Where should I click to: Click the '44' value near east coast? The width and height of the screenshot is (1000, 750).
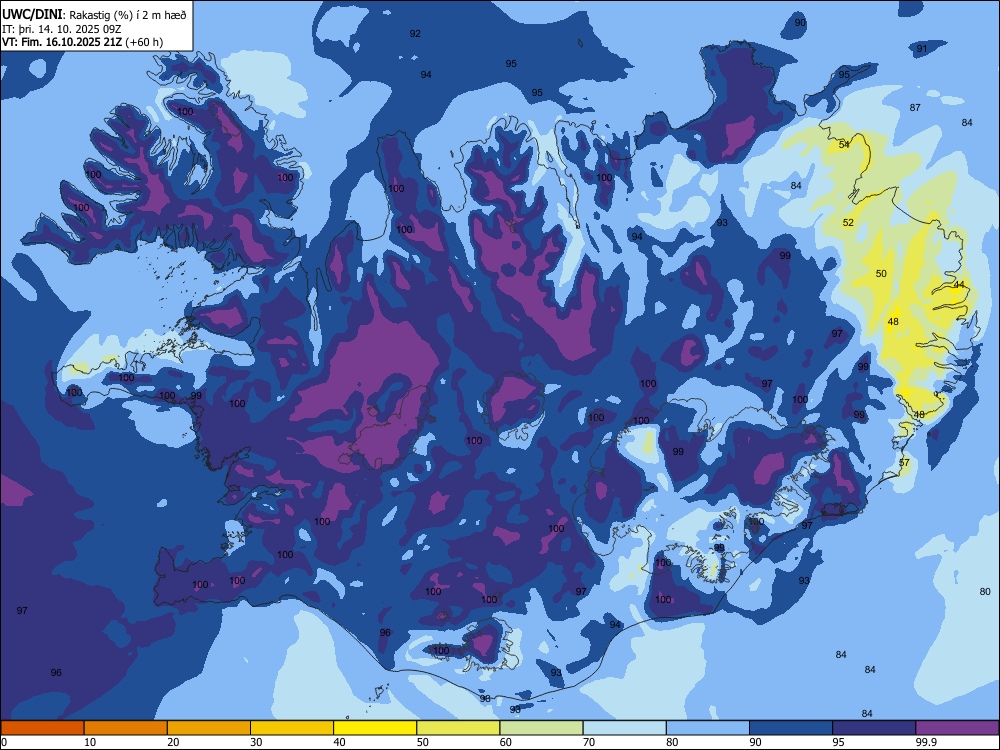(x=959, y=284)
